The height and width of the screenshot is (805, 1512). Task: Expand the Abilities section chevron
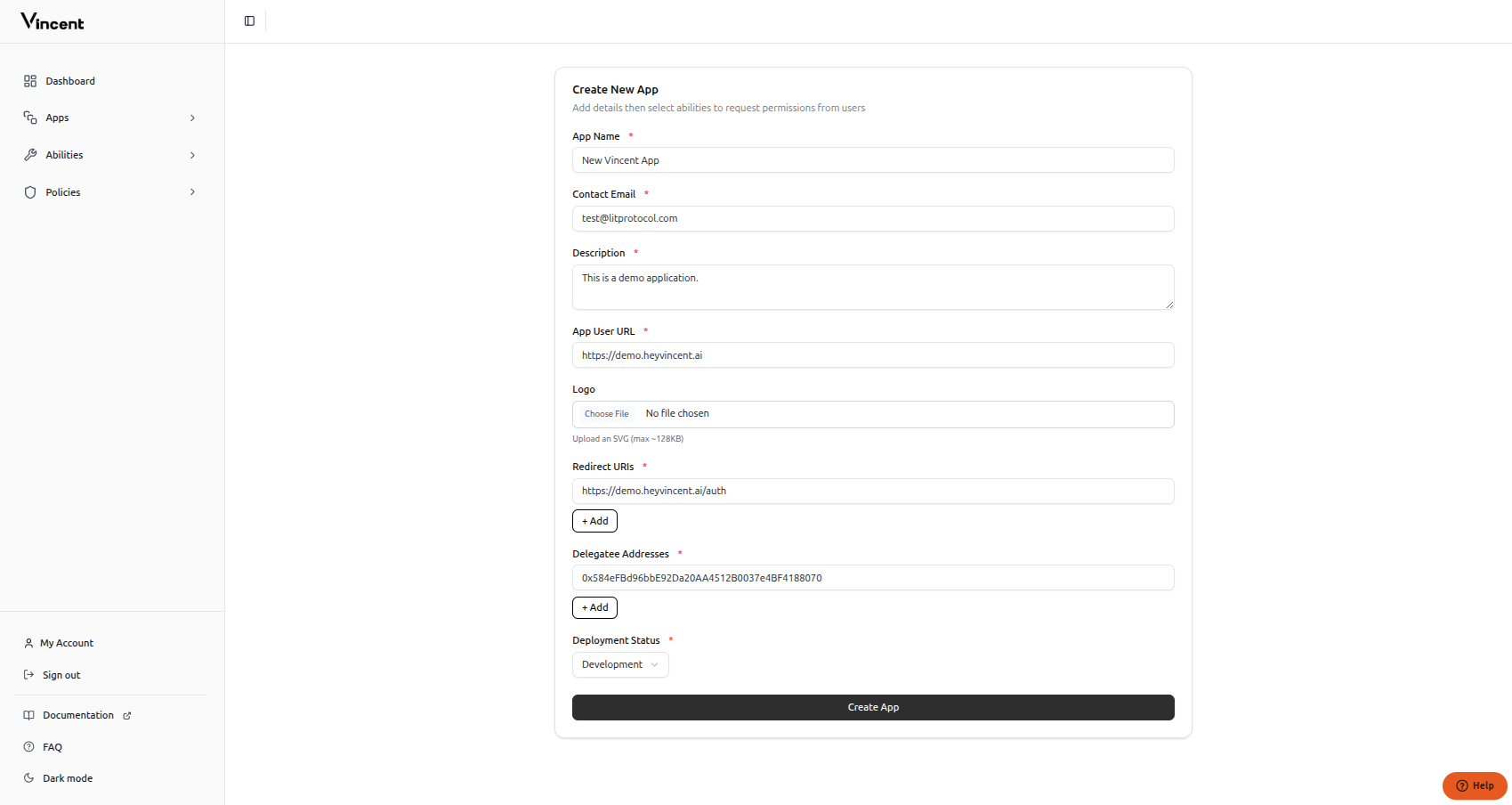(193, 154)
